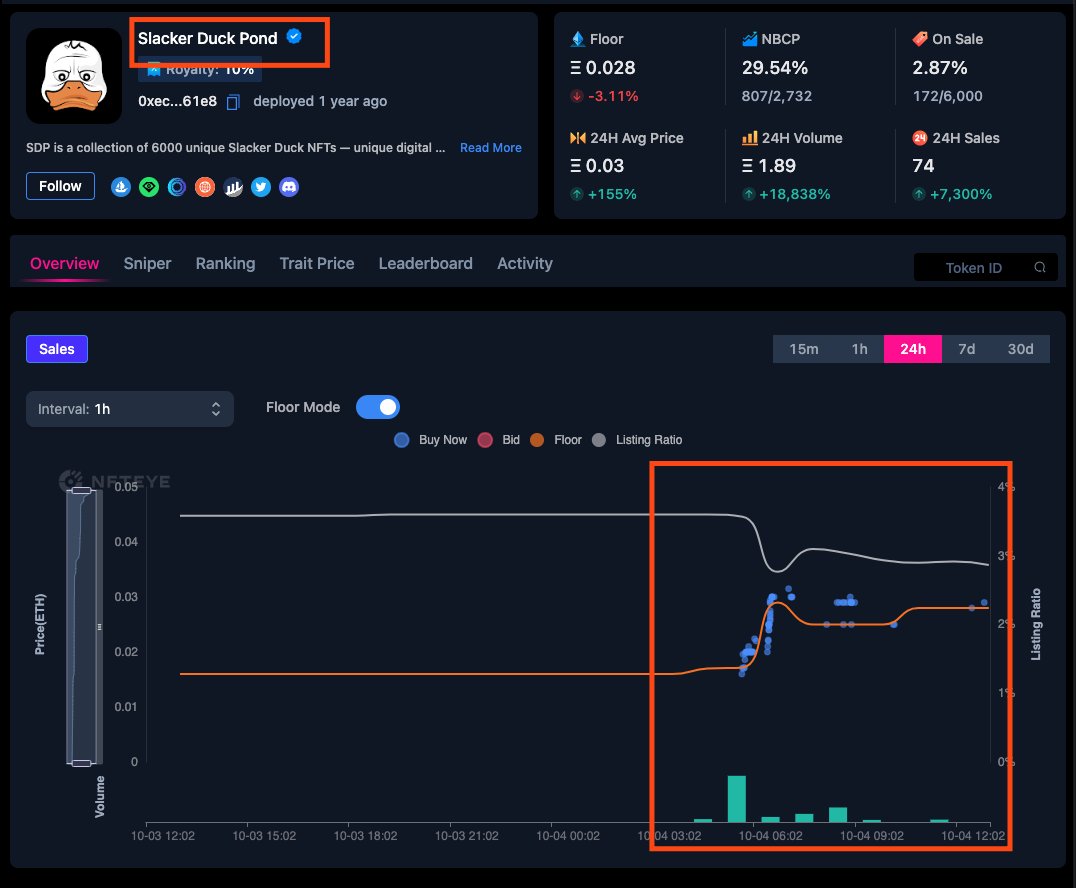The height and width of the screenshot is (888, 1076).
Task: Click the tallest teal volume bar
Action: 736,799
